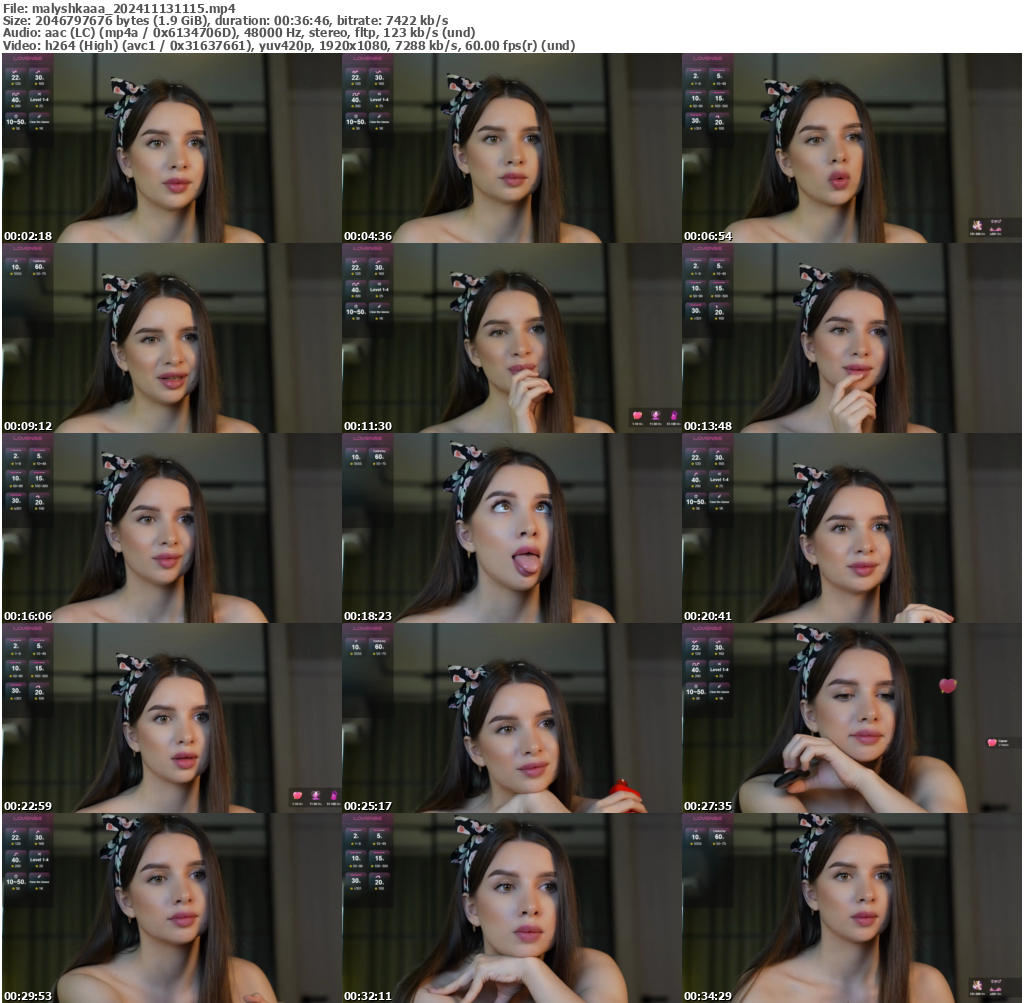This screenshot has height=1003, width=1024.
Task: Select the Lovense 22 vibration tile
Action: coord(16,77)
